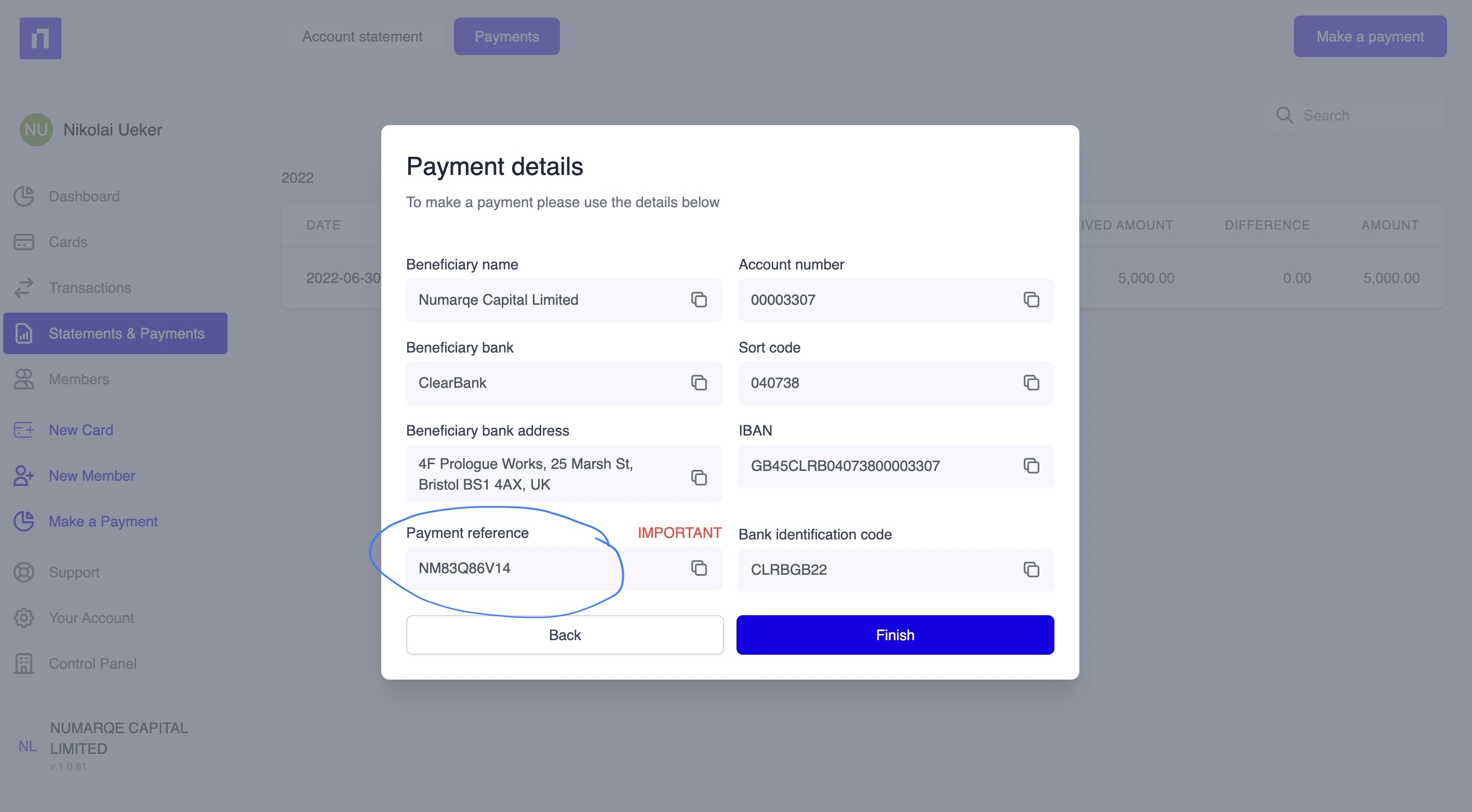Screen dimensions: 1472x812
Task: Copy the bank identification code
Action: (1031, 570)
